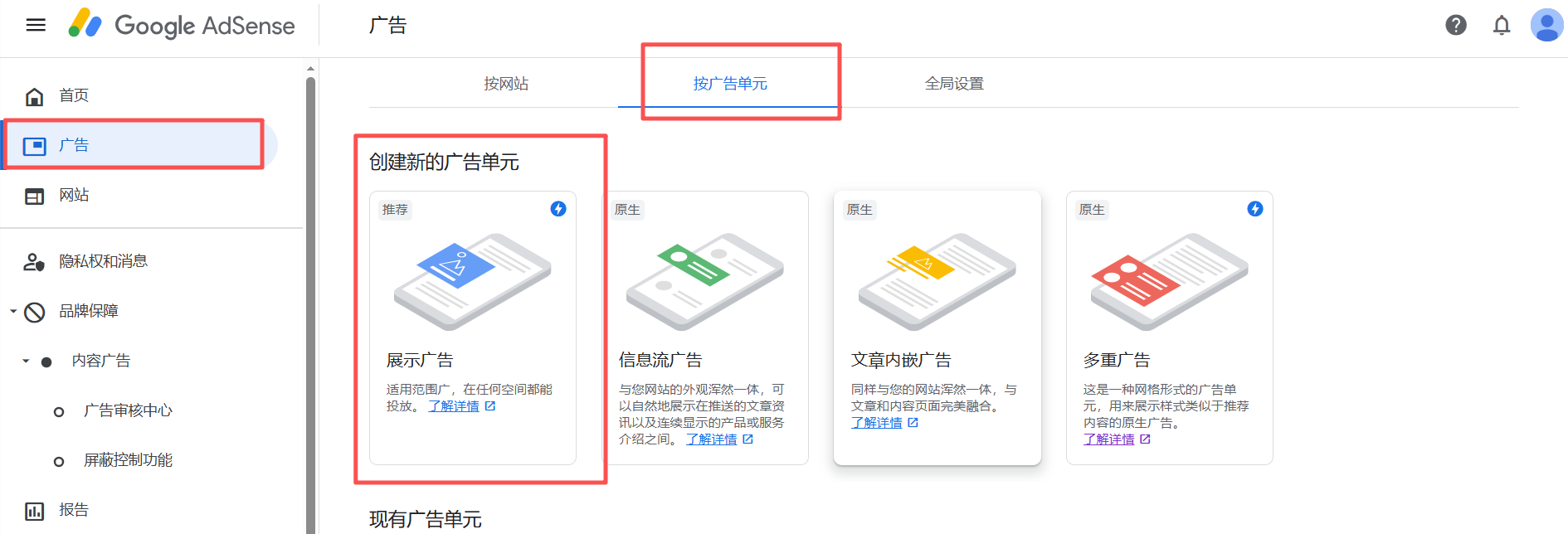The image size is (1568, 534).
Task: Select 网站 in the sidebar
Action: click(74, 195)
